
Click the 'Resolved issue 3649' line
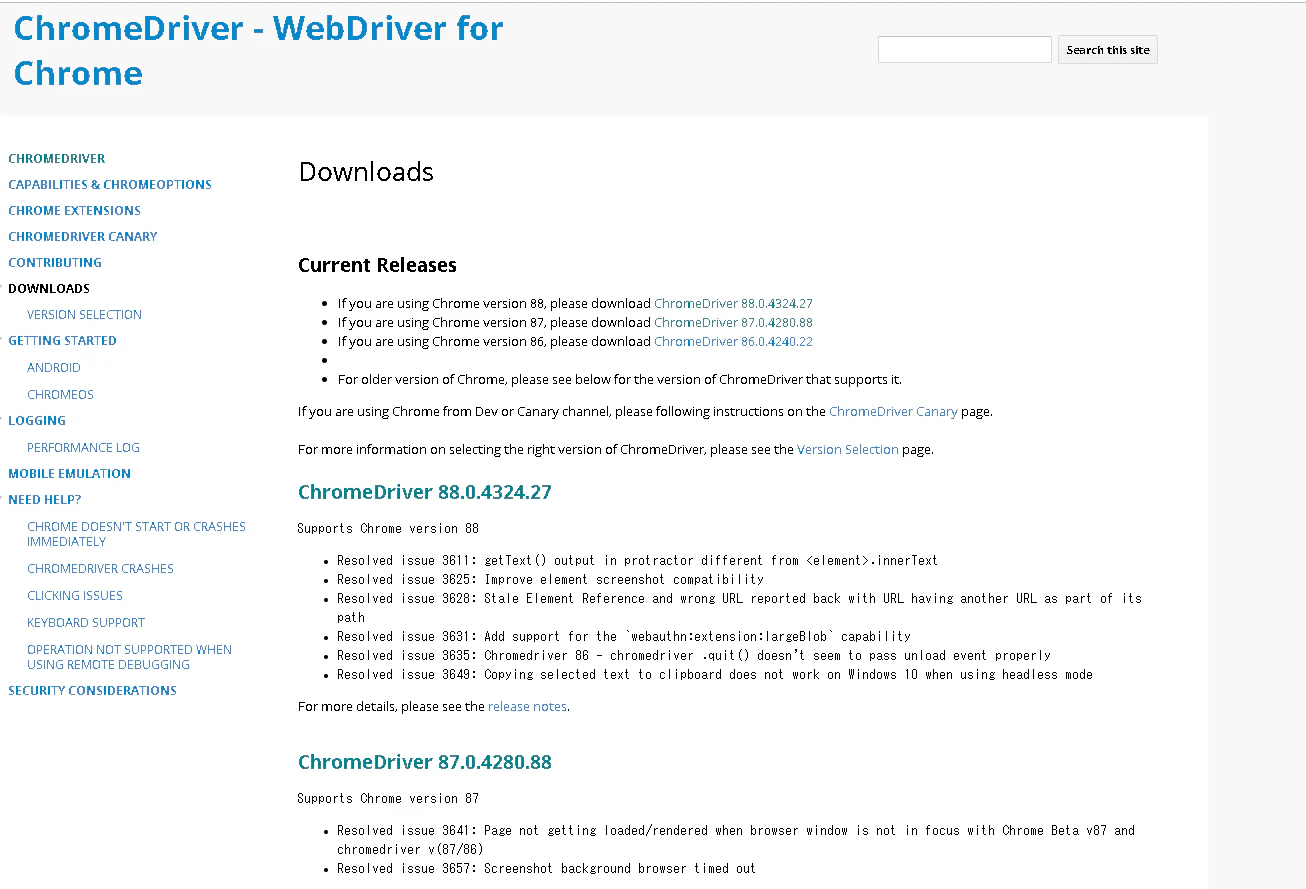pos(715,674)
